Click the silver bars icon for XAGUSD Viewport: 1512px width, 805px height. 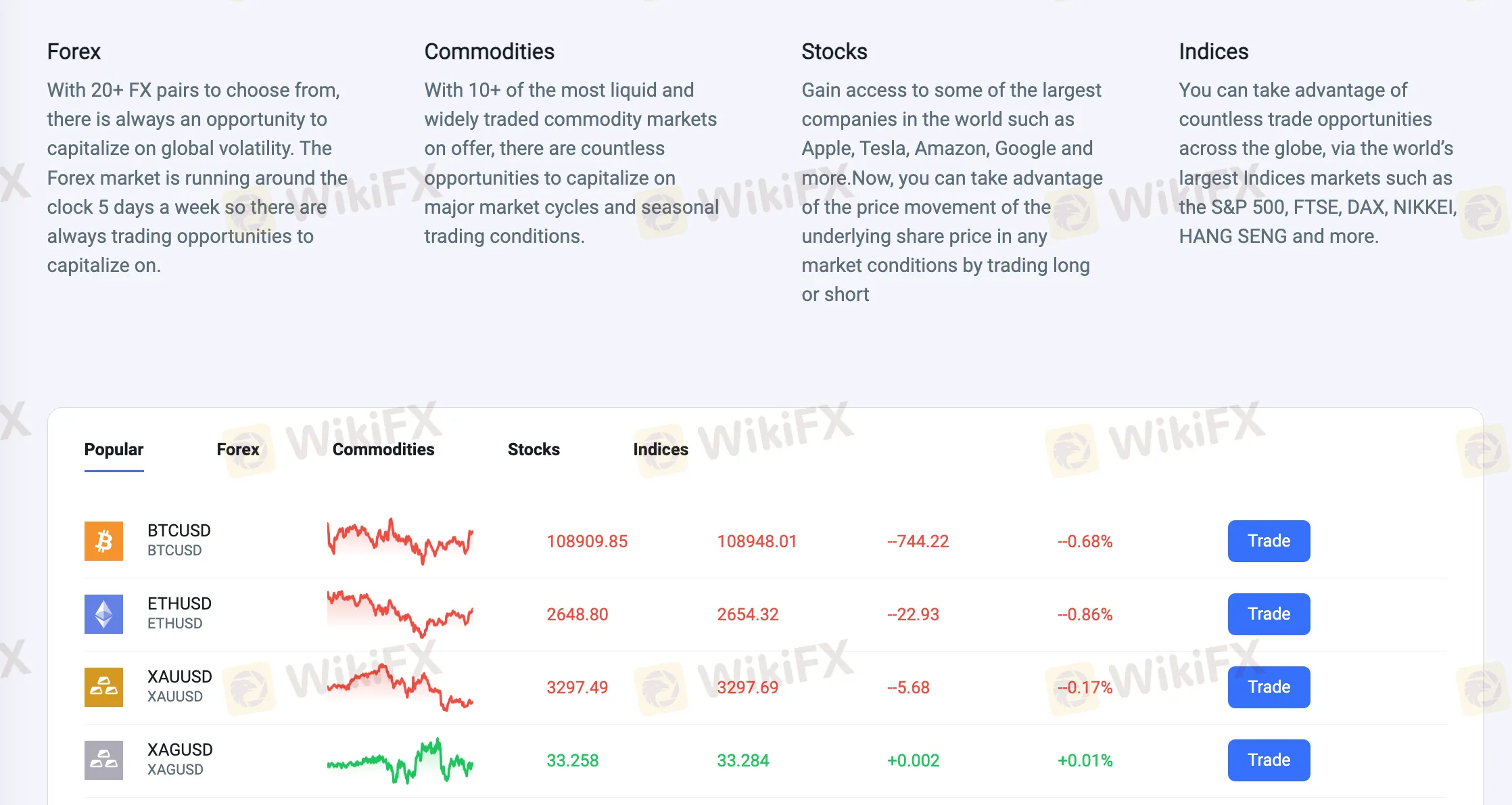click(103, 759)
